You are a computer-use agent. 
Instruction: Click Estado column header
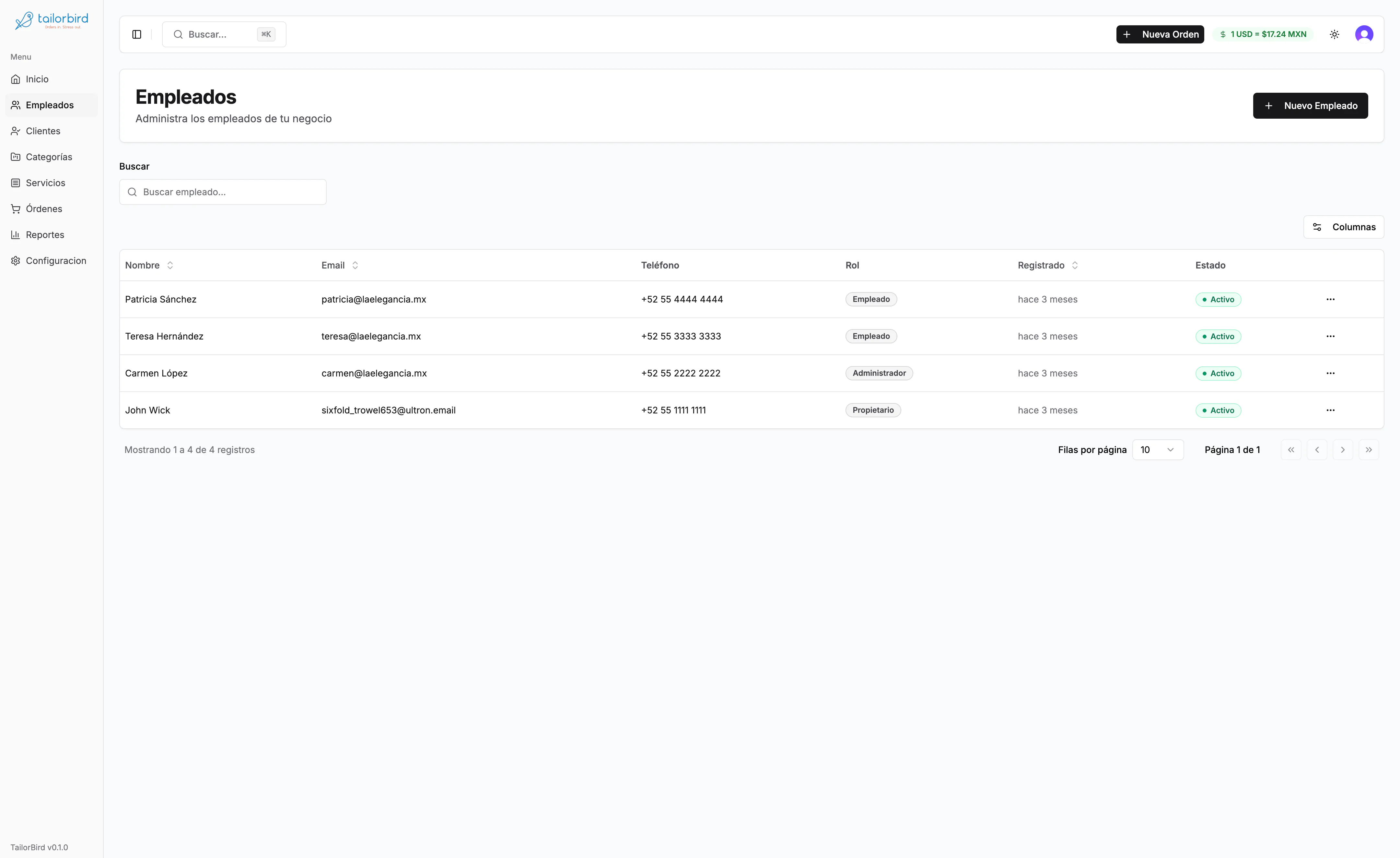(1210, 266)
